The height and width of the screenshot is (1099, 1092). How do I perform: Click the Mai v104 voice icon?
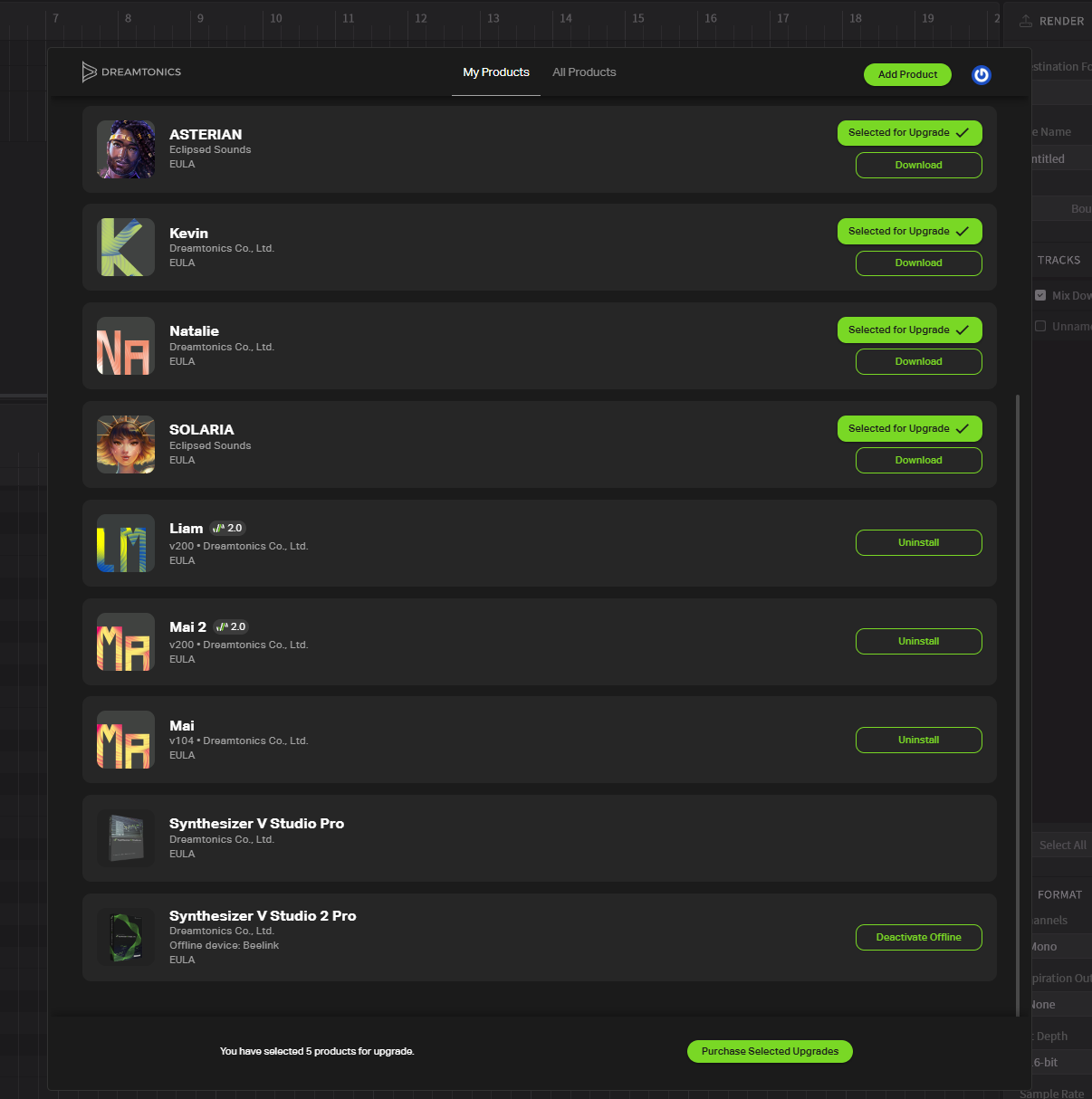[126, 740]
